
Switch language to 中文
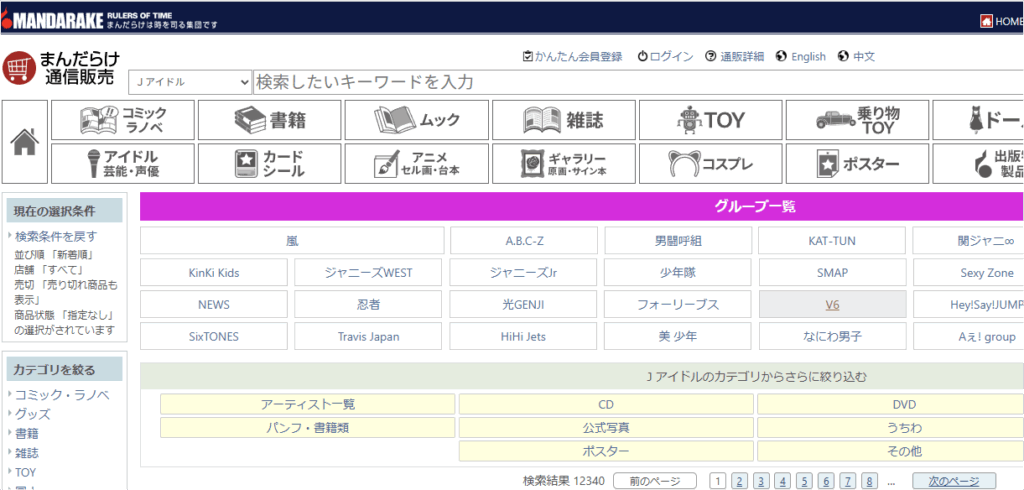(864, 57)
